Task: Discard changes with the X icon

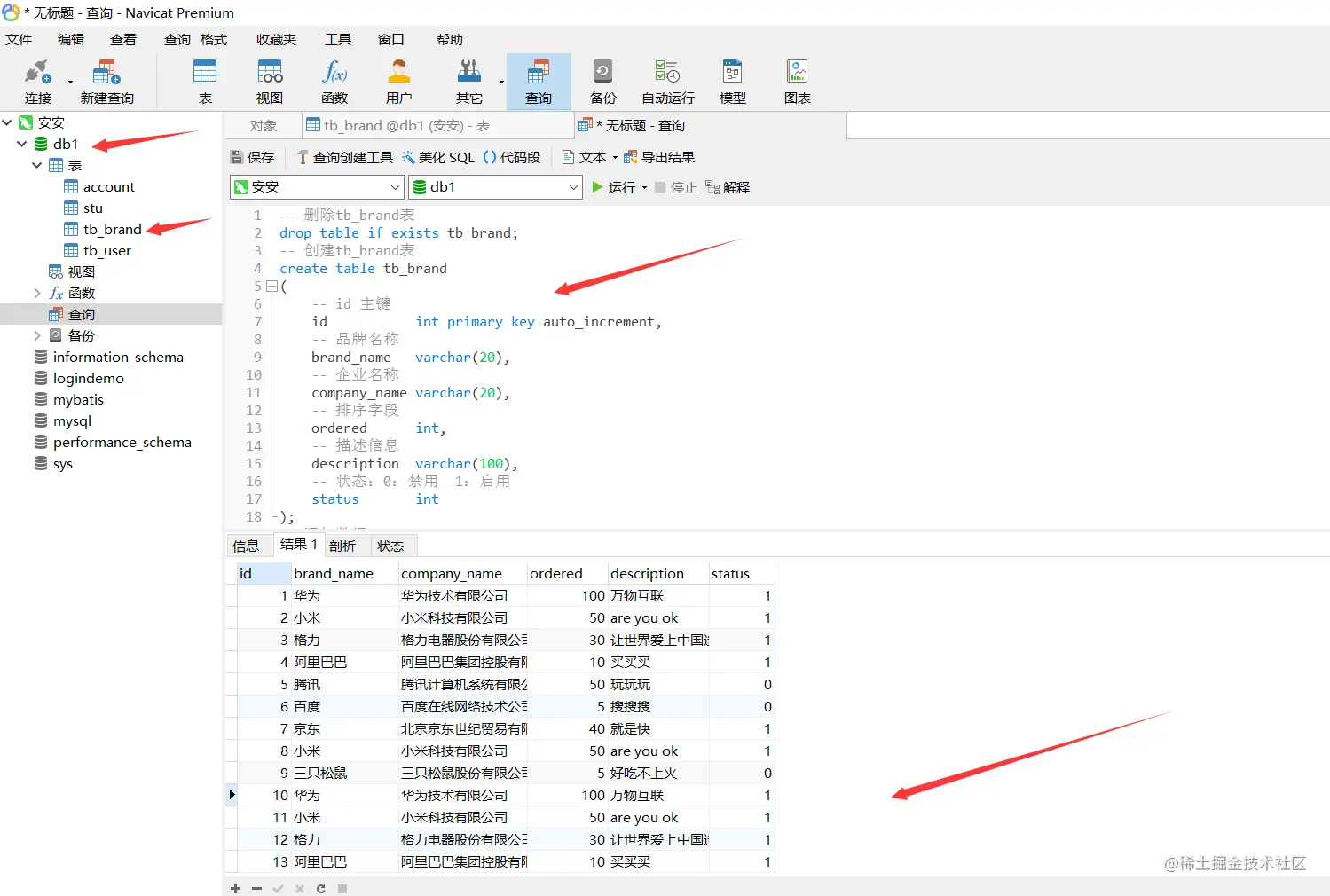Action: point(299,888)
